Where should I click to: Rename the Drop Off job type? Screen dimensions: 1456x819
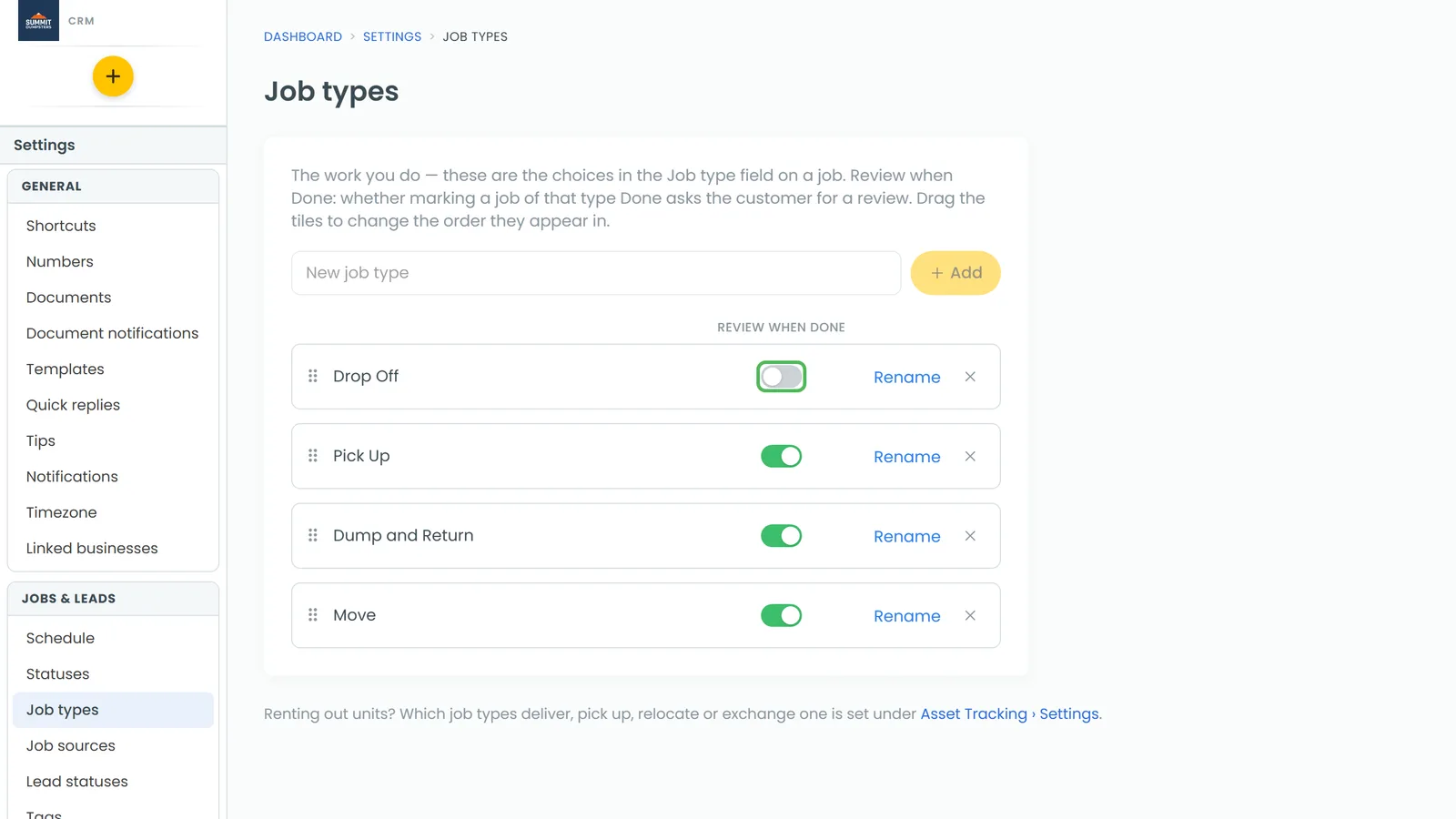point(906,377)
